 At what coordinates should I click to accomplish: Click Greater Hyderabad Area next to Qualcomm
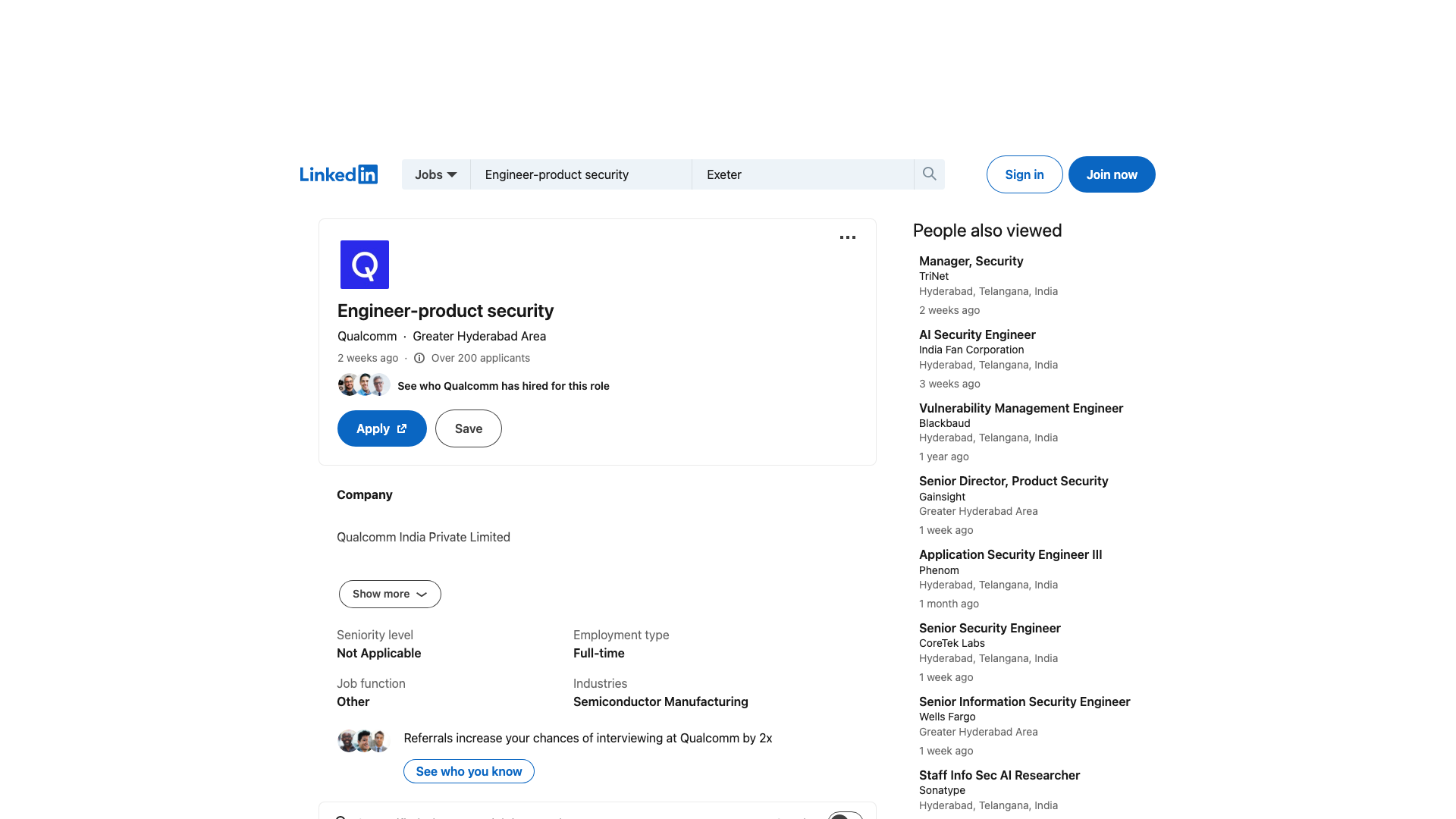[479, 336]
